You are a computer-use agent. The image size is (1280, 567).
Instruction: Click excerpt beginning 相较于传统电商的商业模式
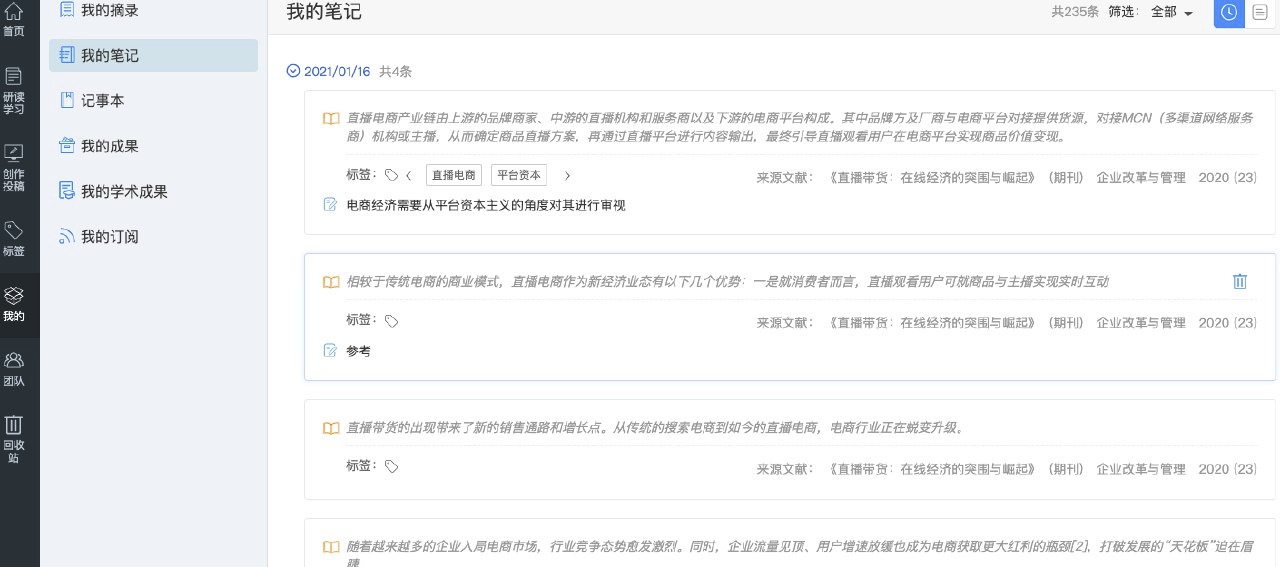727,282
